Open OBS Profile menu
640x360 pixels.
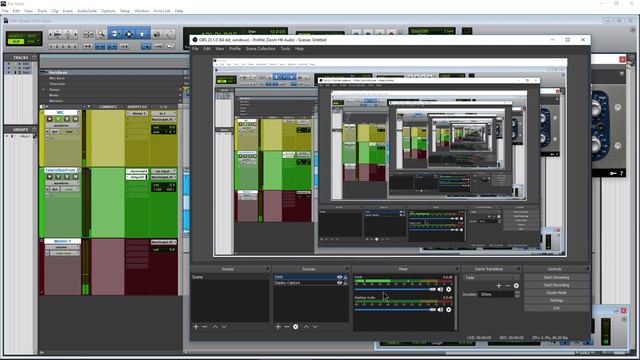pos(235,49)
